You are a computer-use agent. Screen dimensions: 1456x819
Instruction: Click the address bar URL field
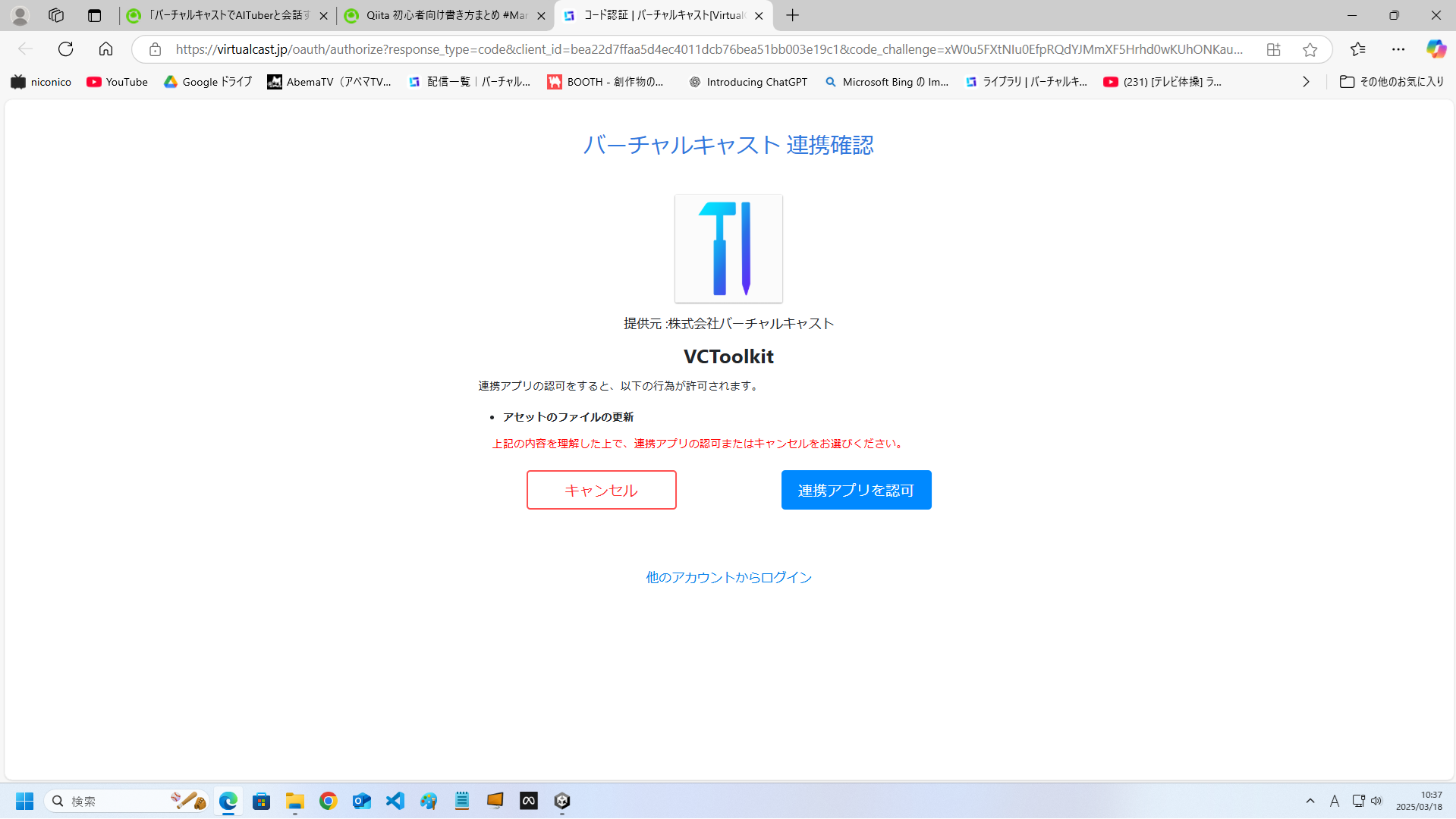tap(709, 49)
